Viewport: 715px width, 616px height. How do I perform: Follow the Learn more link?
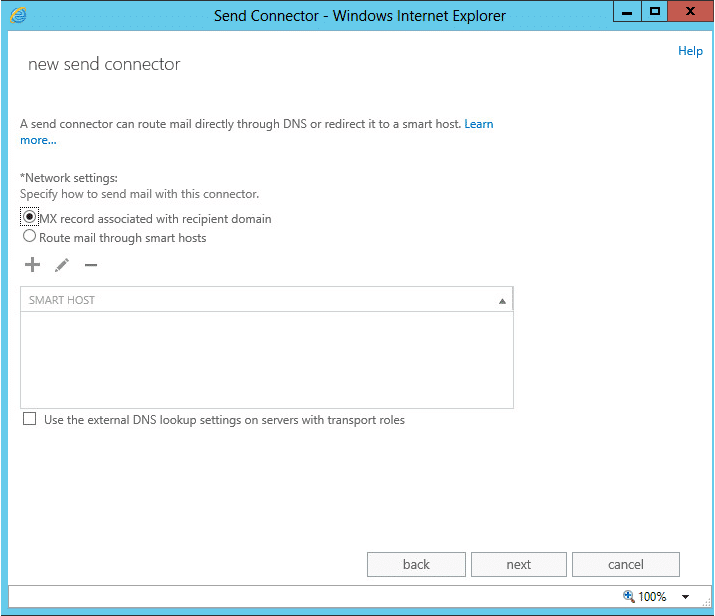point(478,124)
